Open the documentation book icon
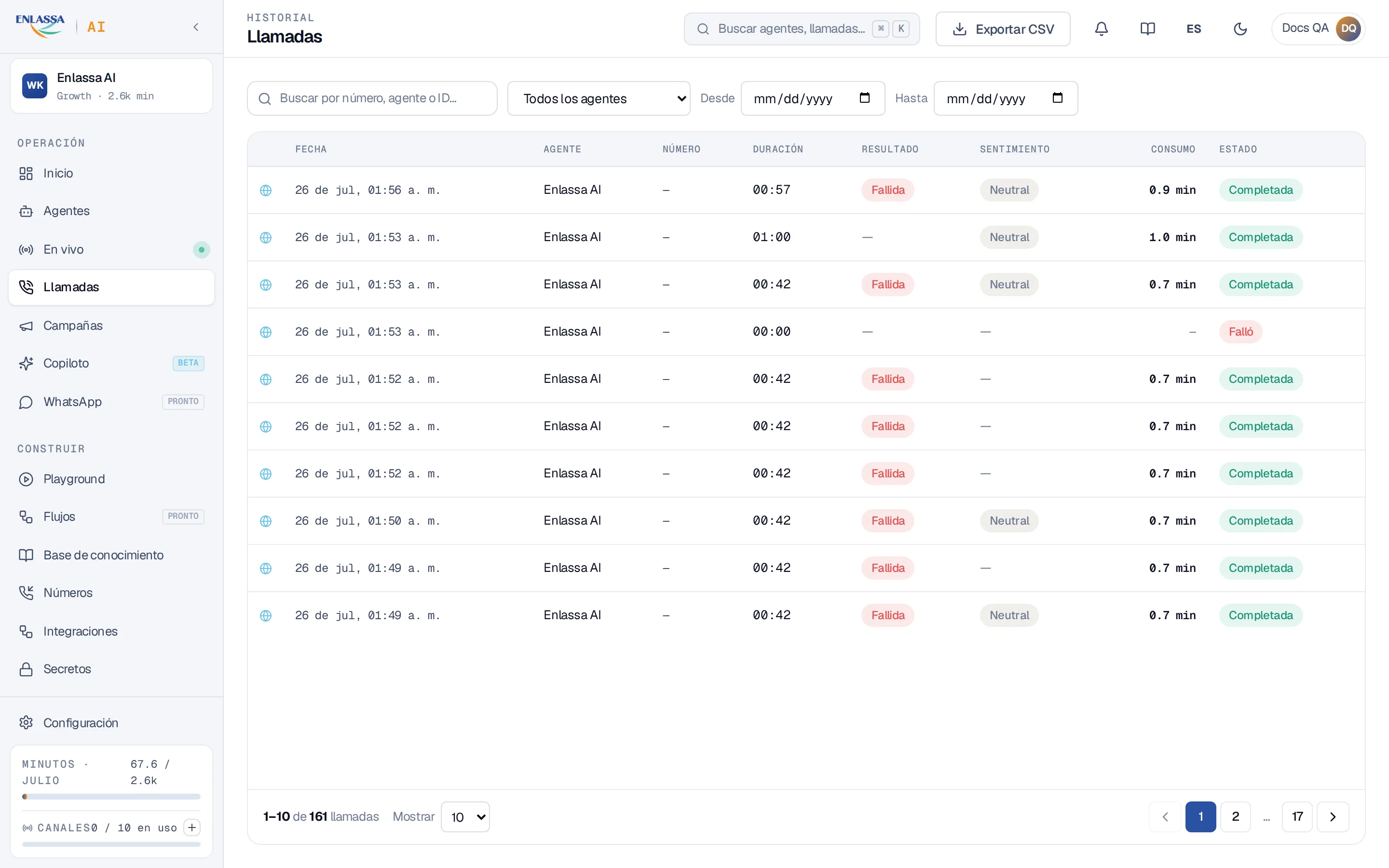 1147,29
